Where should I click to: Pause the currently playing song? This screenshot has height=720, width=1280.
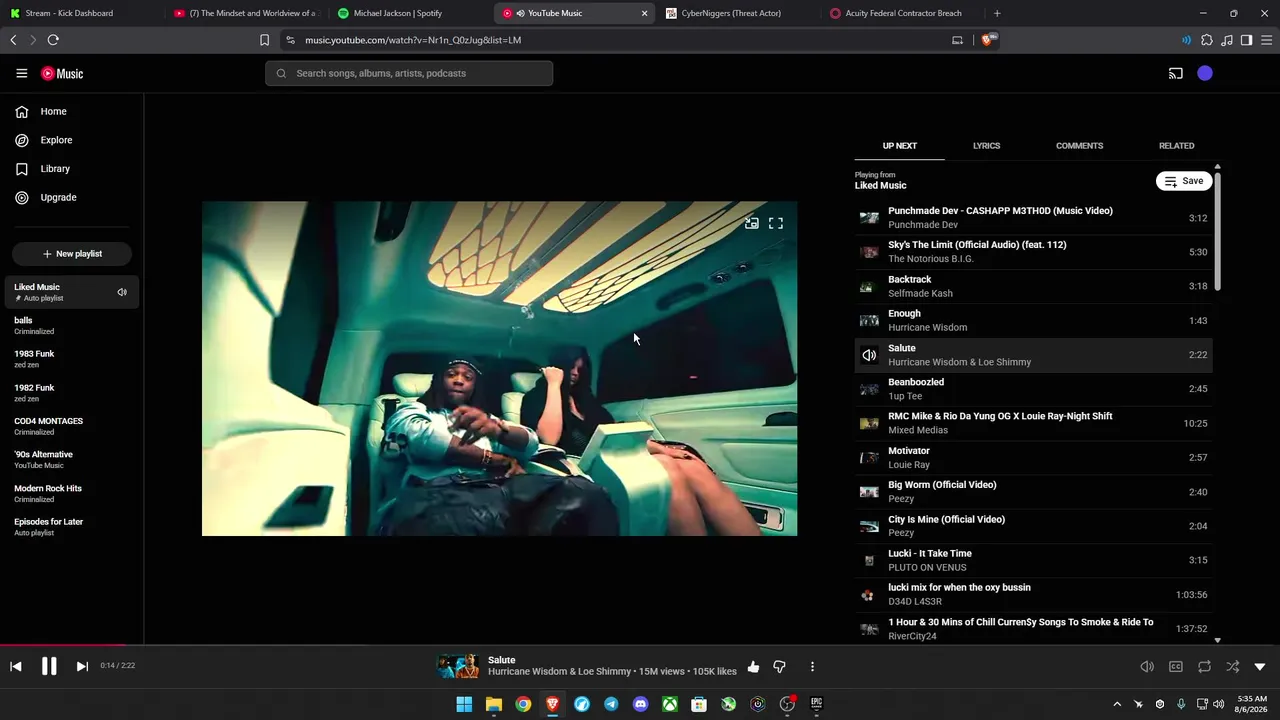pos(49,666)
